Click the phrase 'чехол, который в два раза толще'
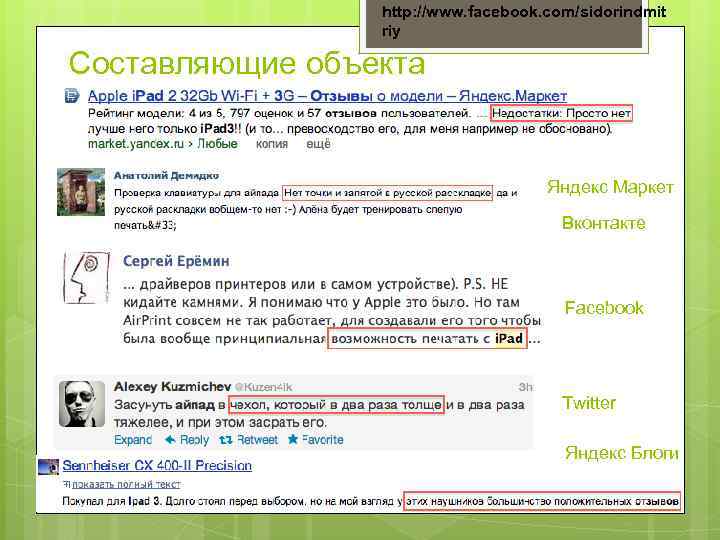Image resolution: width=720 pixels, height=540 pixels. (x=336, y=405)
